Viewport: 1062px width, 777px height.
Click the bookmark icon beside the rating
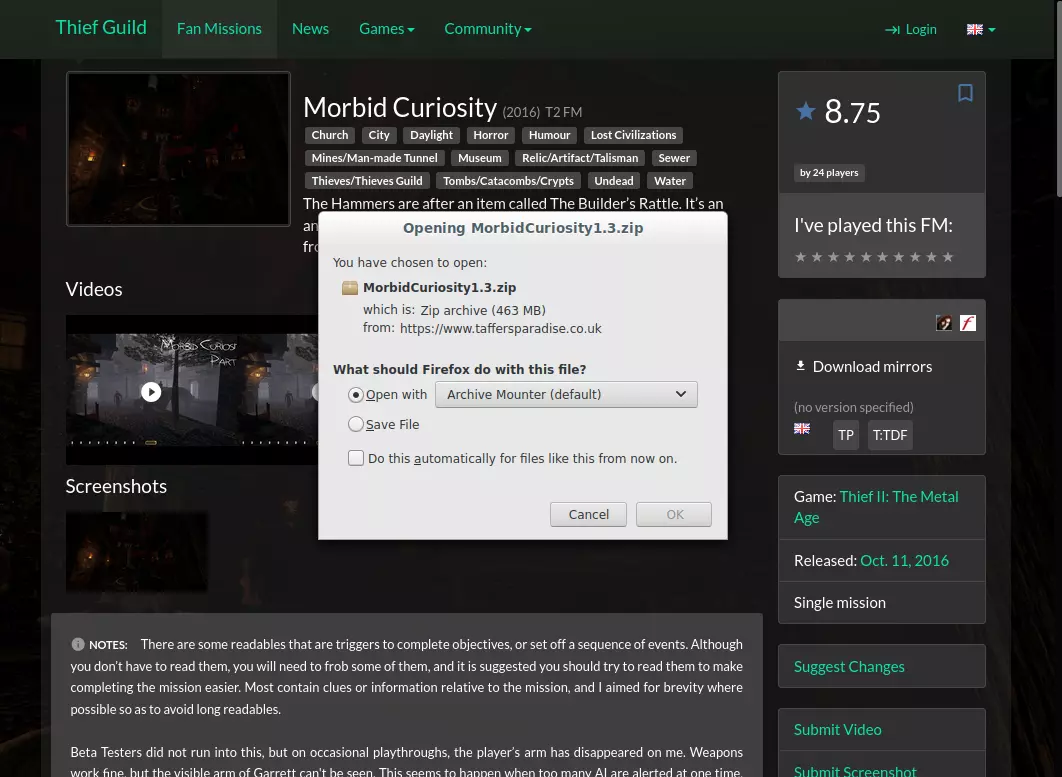pyautogui.click(x=965, y=93)
